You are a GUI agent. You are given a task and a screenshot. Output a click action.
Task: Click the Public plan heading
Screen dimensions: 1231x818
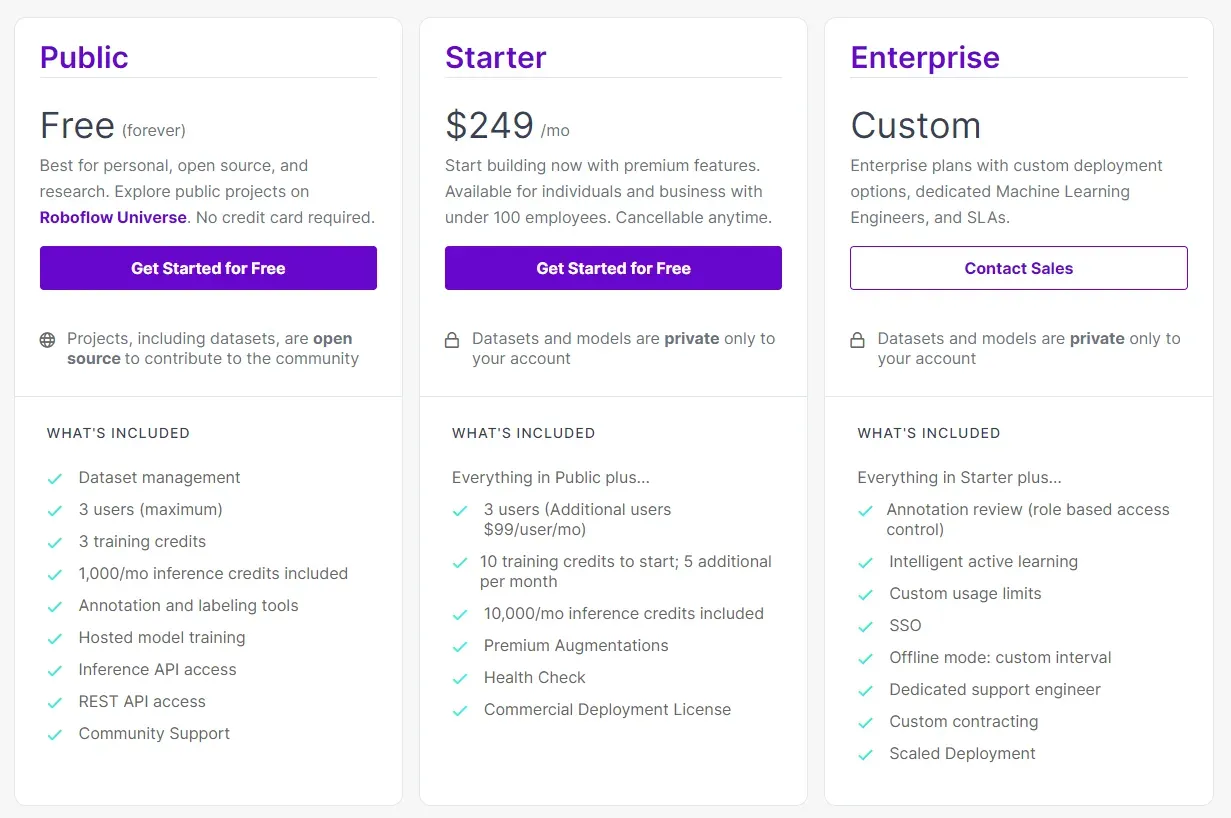(x=84, y=57)
